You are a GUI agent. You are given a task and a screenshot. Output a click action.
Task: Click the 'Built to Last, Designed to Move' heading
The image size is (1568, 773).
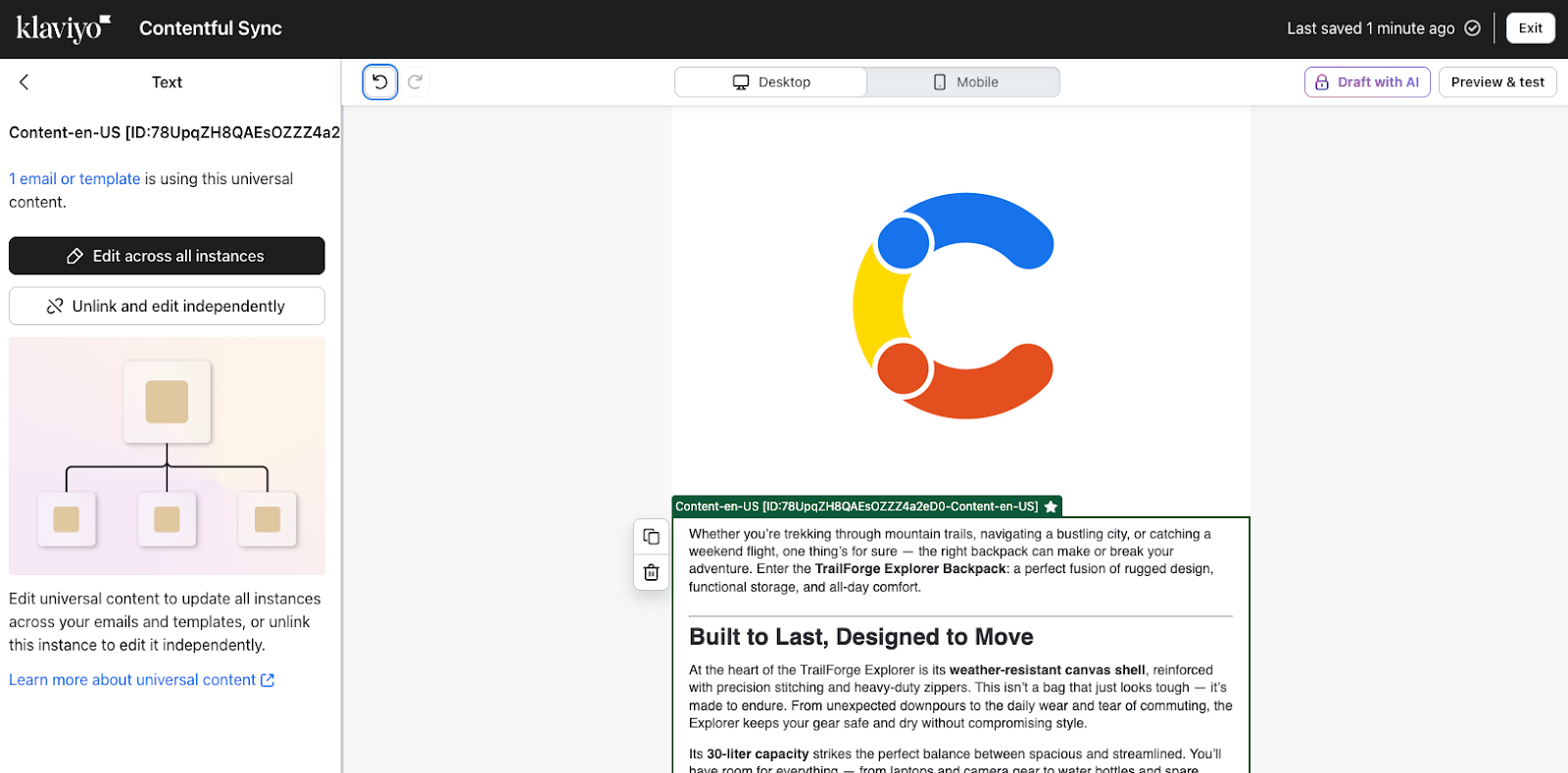(861, 637)
